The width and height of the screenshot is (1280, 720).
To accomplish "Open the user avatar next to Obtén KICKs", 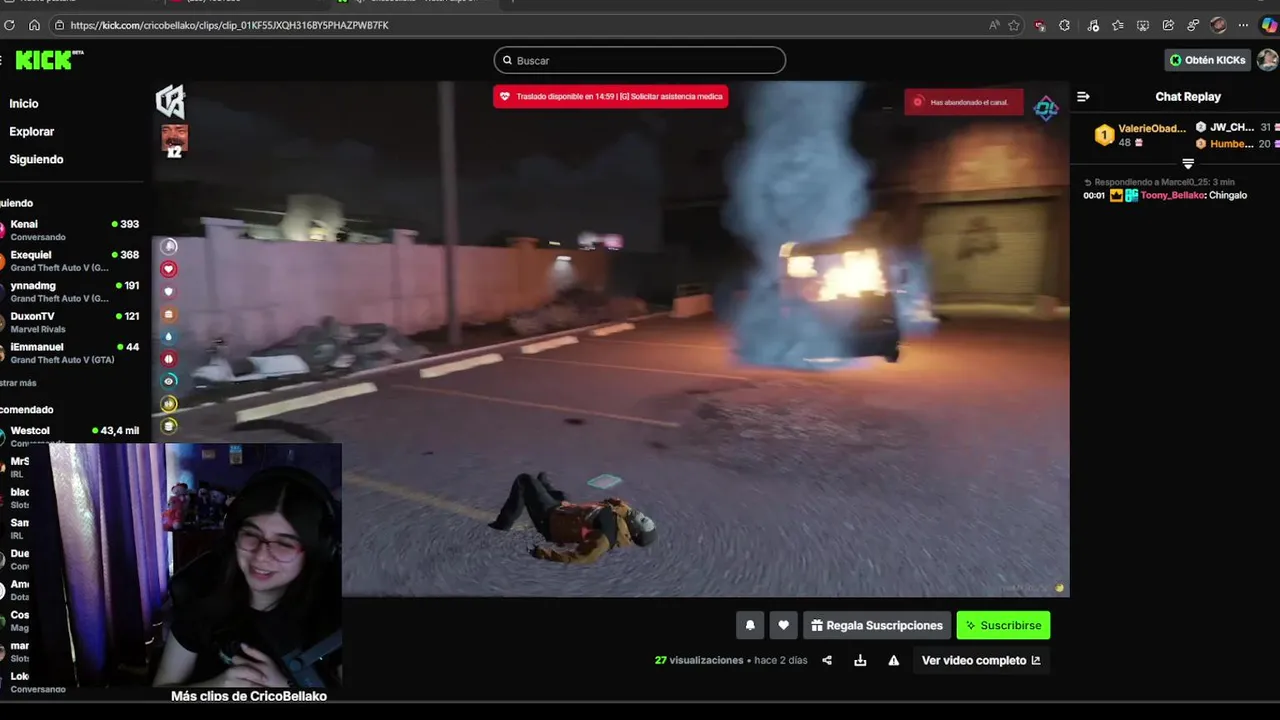I will (1267, 60).
